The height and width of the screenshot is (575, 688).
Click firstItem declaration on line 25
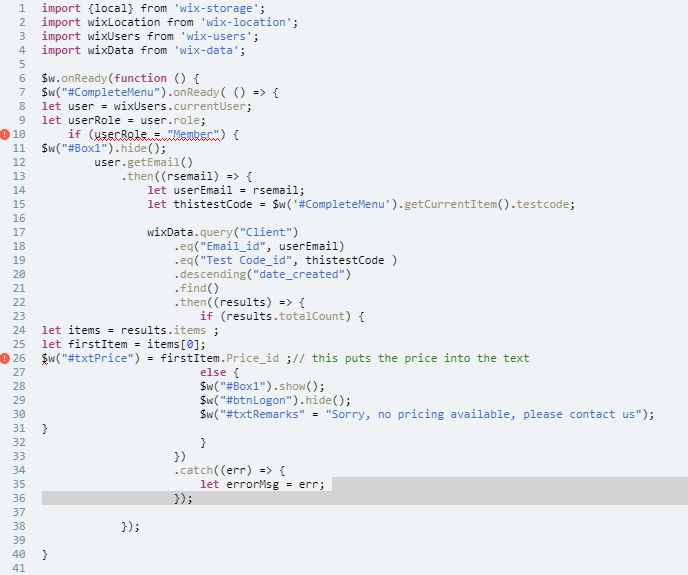click(97, 345)
